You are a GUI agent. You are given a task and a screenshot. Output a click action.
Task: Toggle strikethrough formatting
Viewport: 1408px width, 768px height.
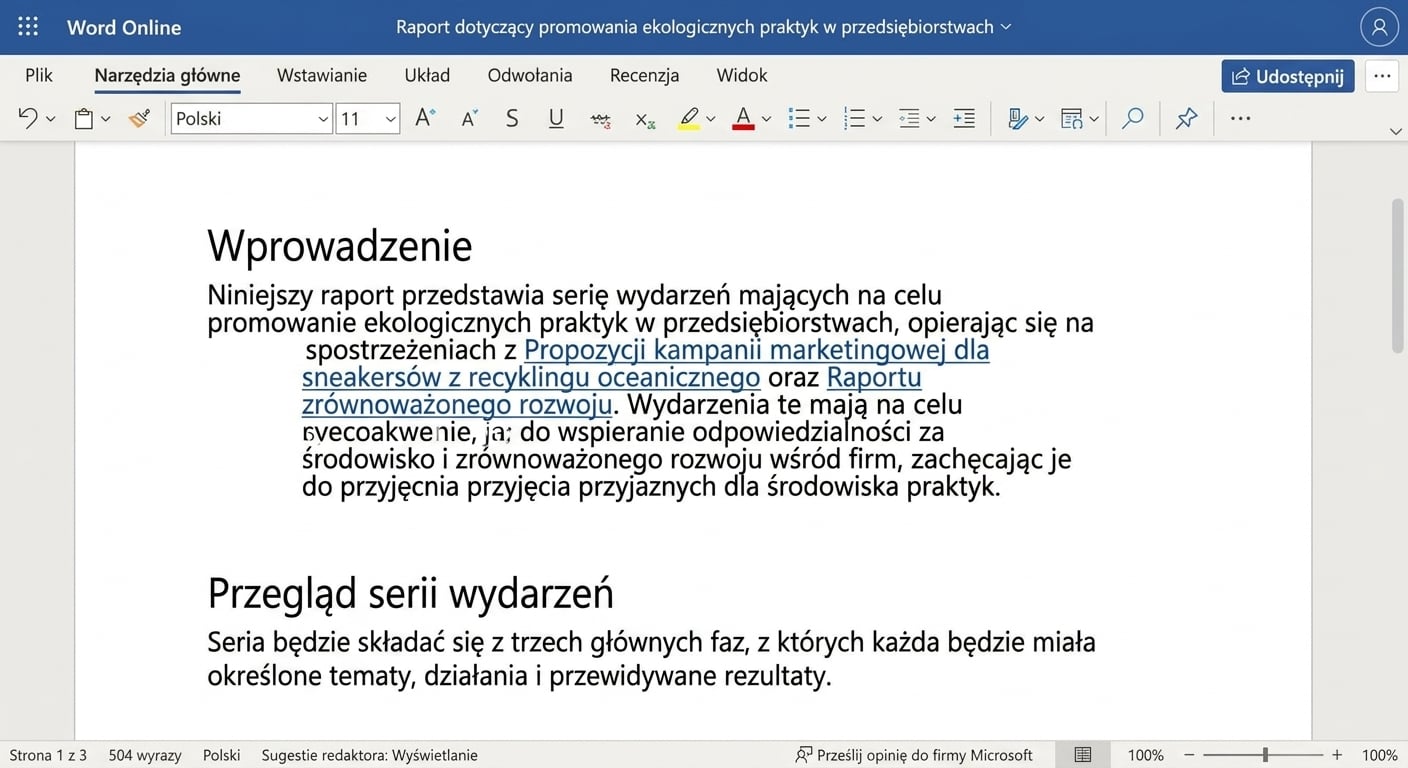pyautogui.click(x=601, y=119)
